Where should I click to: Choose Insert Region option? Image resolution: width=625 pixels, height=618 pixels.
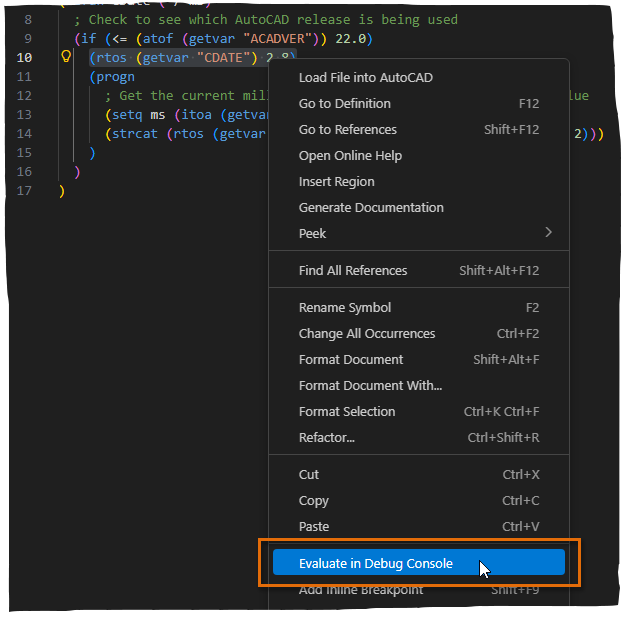point(336,181)
